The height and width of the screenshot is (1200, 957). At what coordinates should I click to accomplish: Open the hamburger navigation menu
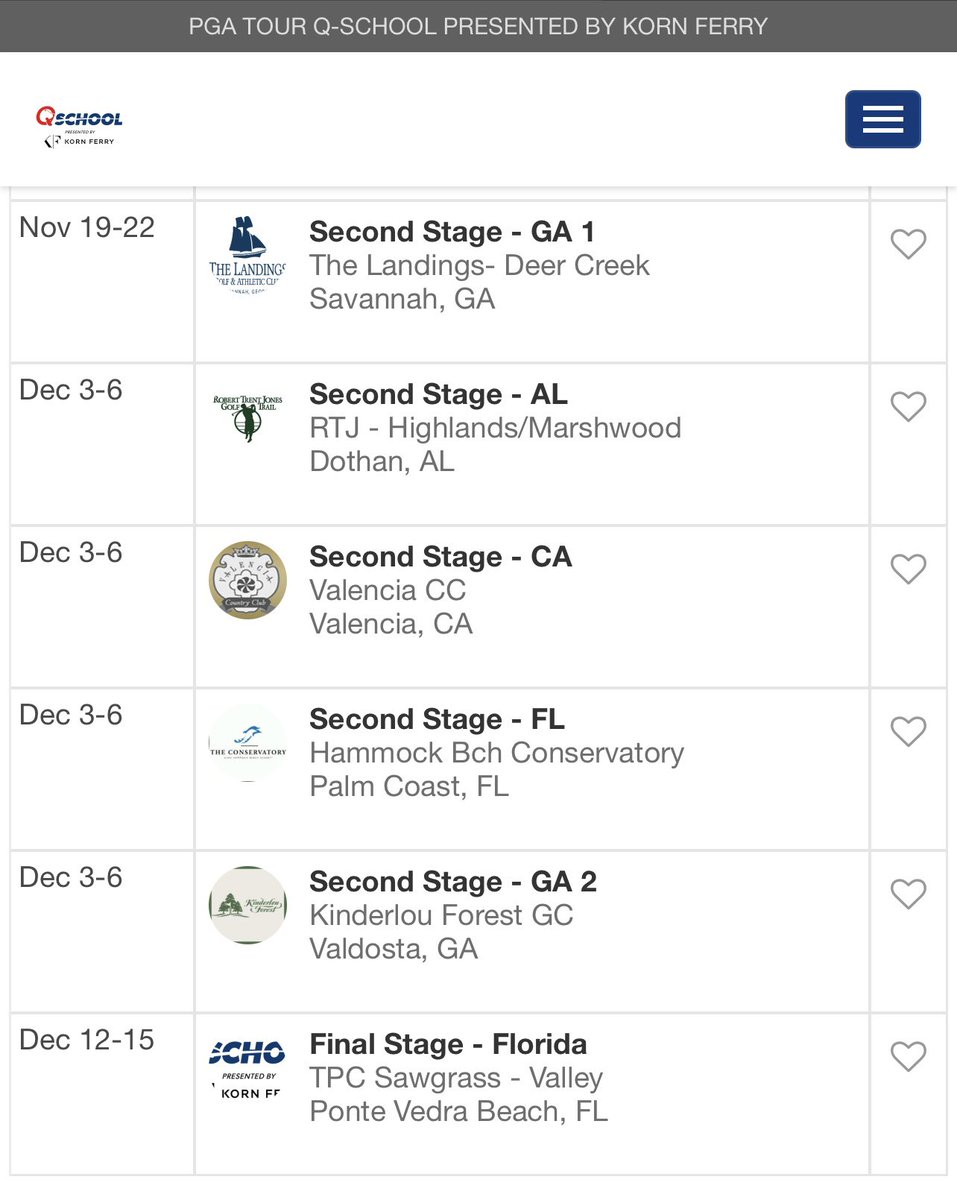(882, 120)
